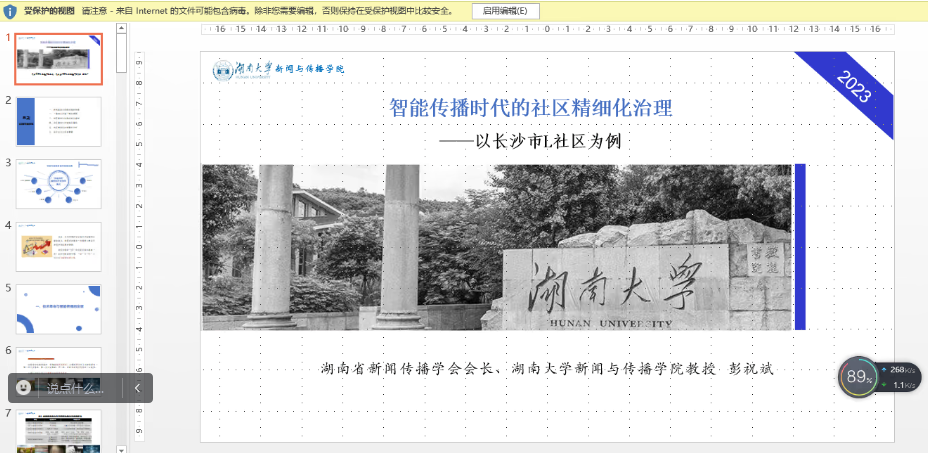Select slide 4 thumbnail

pyautogui.click(x=59, y=247)
